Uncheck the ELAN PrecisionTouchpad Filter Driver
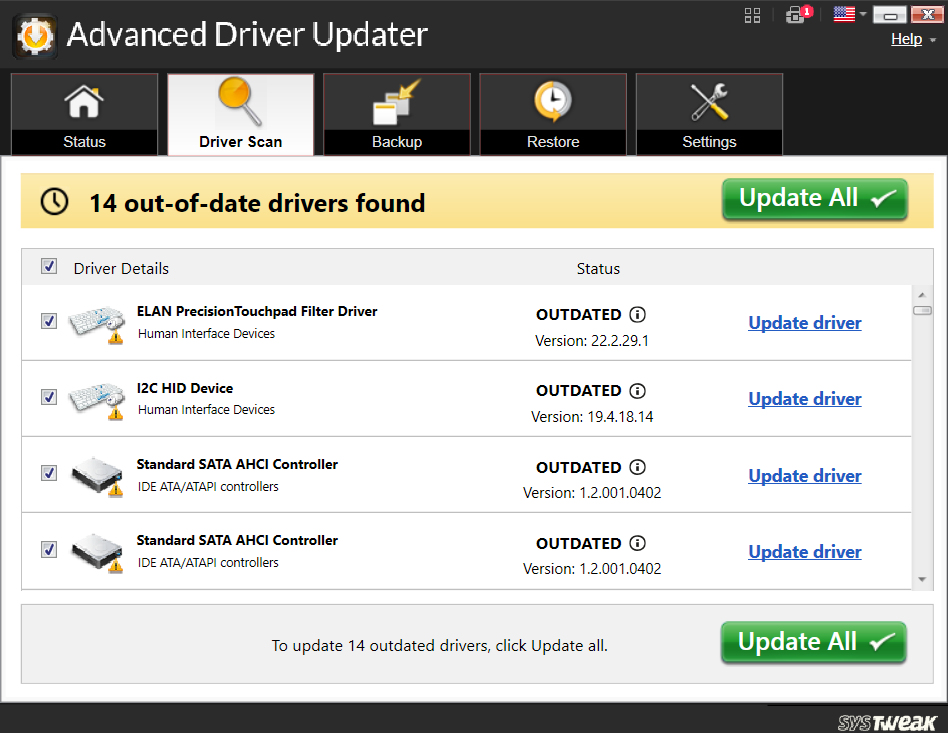The image size is (948, 733). [49, 321]
